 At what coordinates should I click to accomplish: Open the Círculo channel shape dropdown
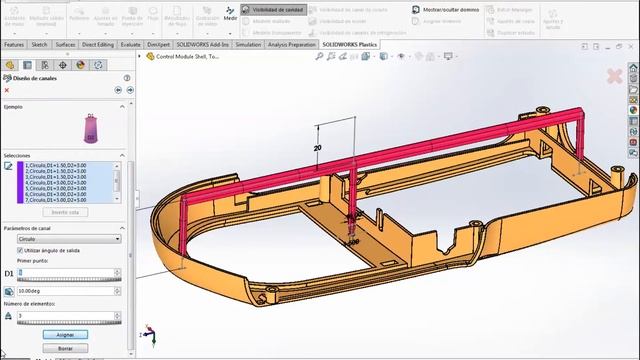point(69,239)
